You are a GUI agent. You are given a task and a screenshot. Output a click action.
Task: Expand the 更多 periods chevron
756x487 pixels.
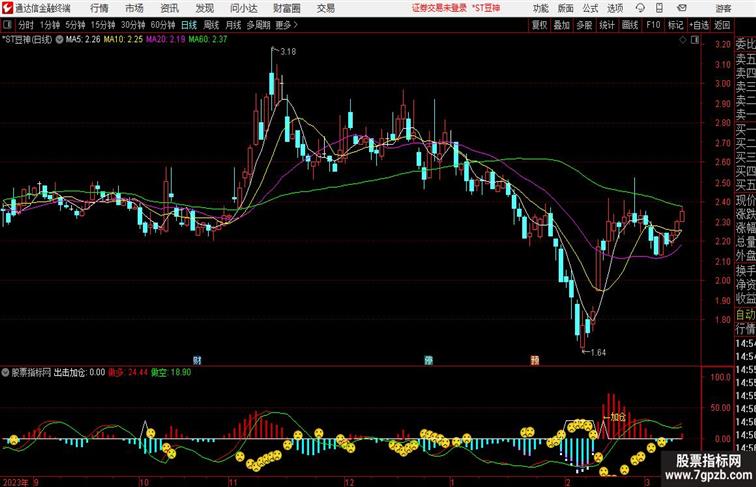(x=287, y=25)
